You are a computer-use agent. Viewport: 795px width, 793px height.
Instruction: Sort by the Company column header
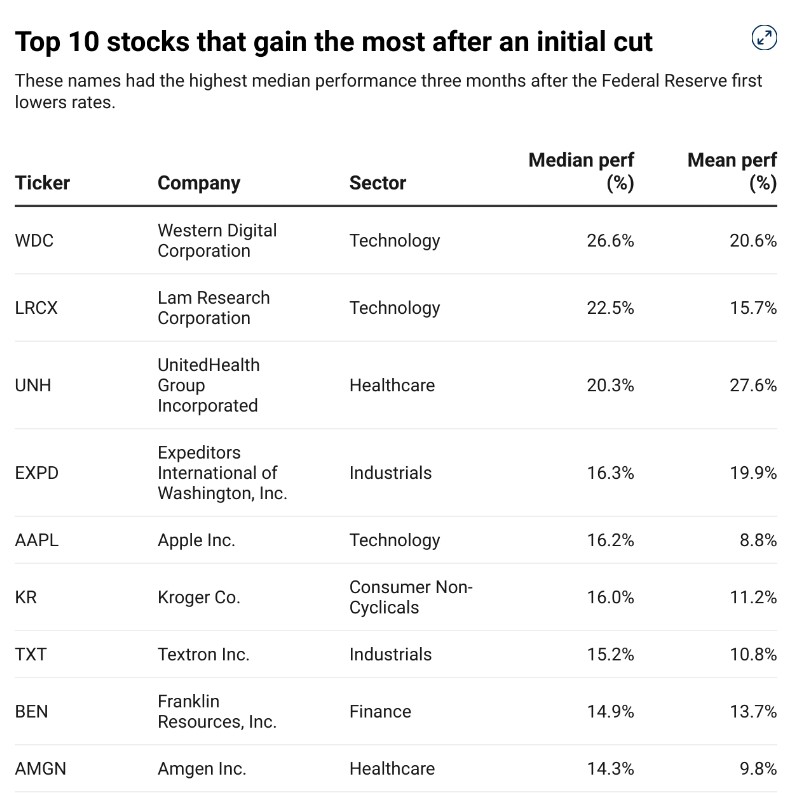point(199,183)
